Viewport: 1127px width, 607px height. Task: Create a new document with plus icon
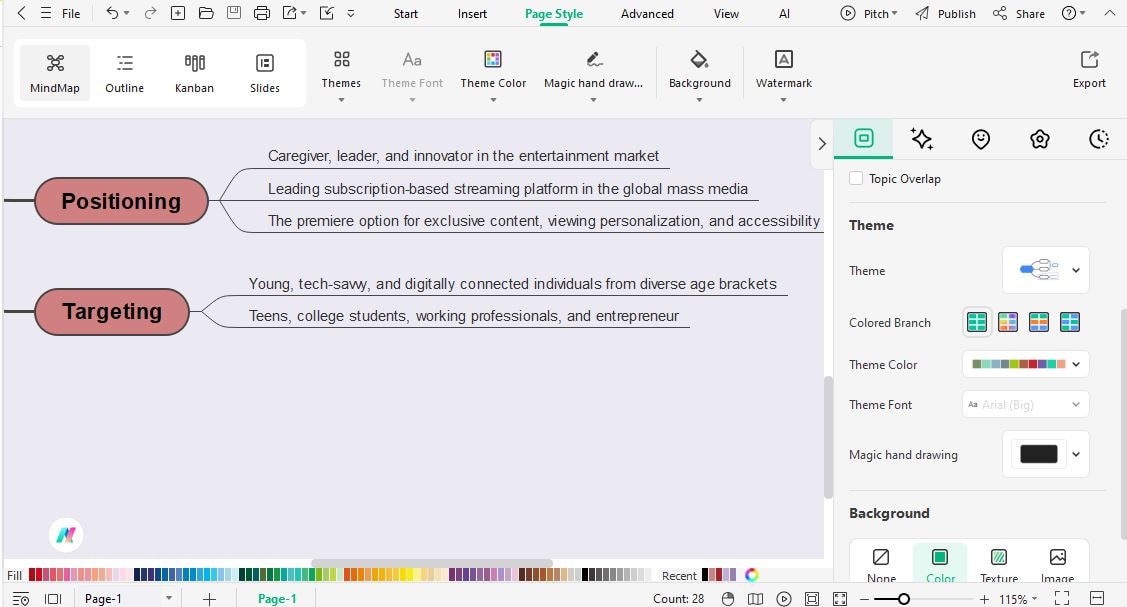(178, 13)
